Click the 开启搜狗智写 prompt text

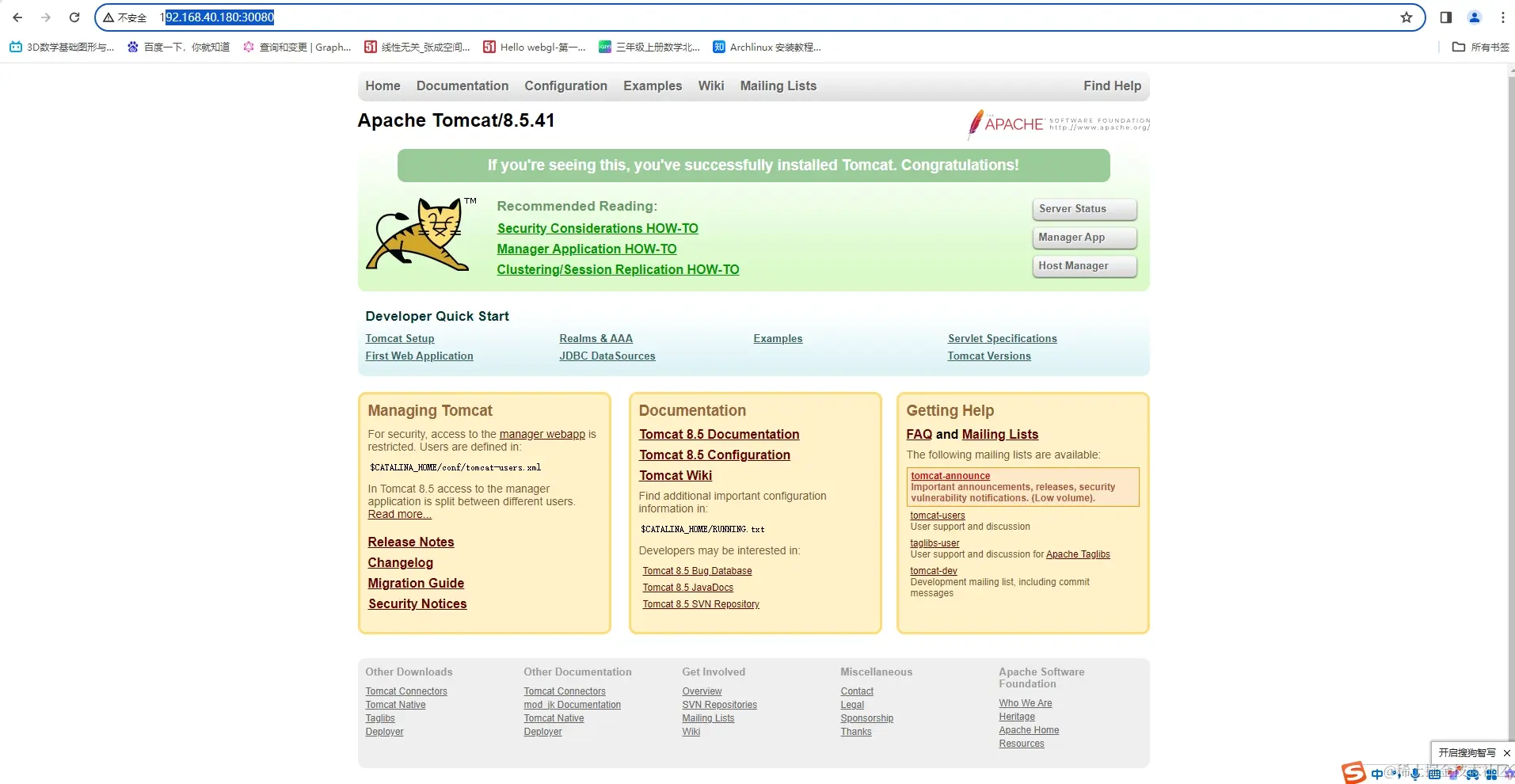(x=1467, y=753)
